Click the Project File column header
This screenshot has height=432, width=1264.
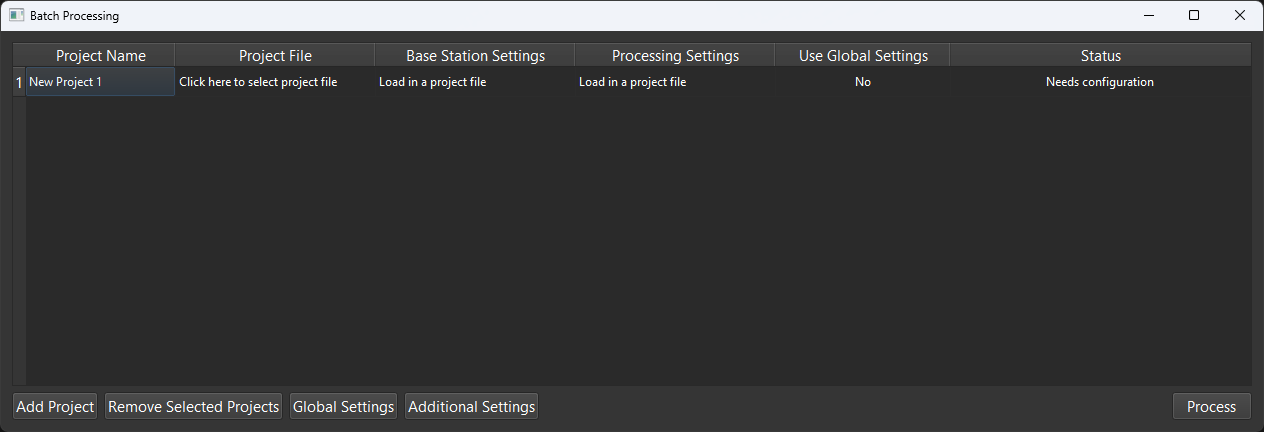[x=275, y=56]
